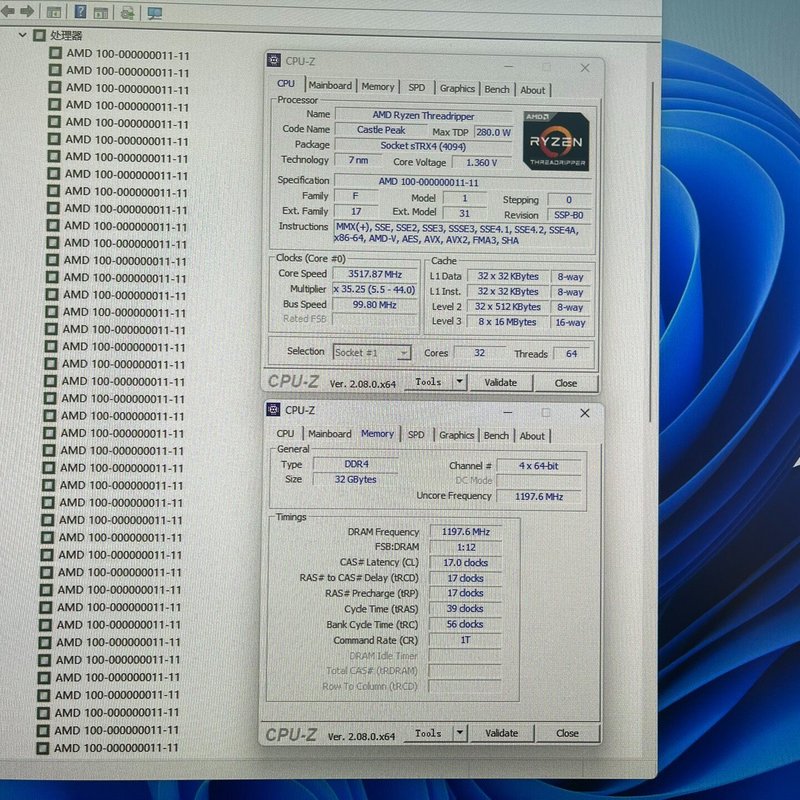
Task: Click the Forward arrow in Device Manager toolbar
Action: [x=27, y=11]
